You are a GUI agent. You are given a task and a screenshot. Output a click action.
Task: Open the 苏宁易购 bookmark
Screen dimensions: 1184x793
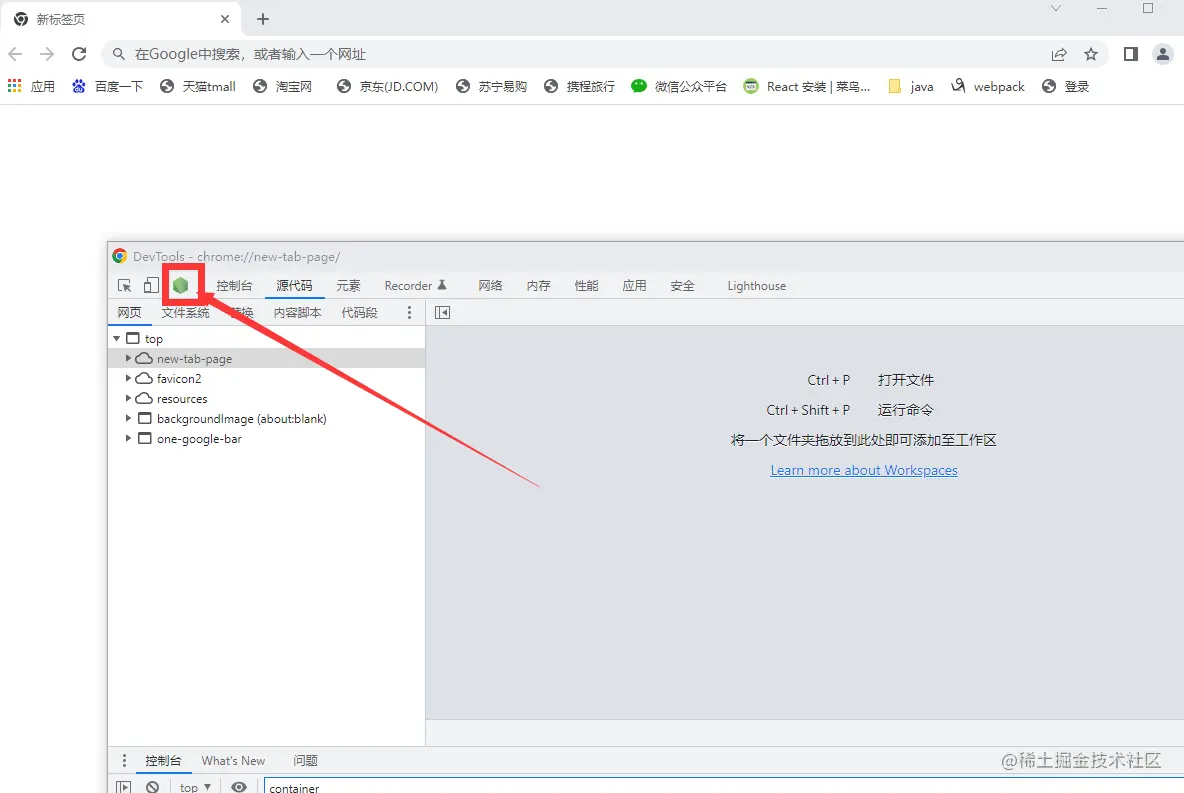coord(492,86)
